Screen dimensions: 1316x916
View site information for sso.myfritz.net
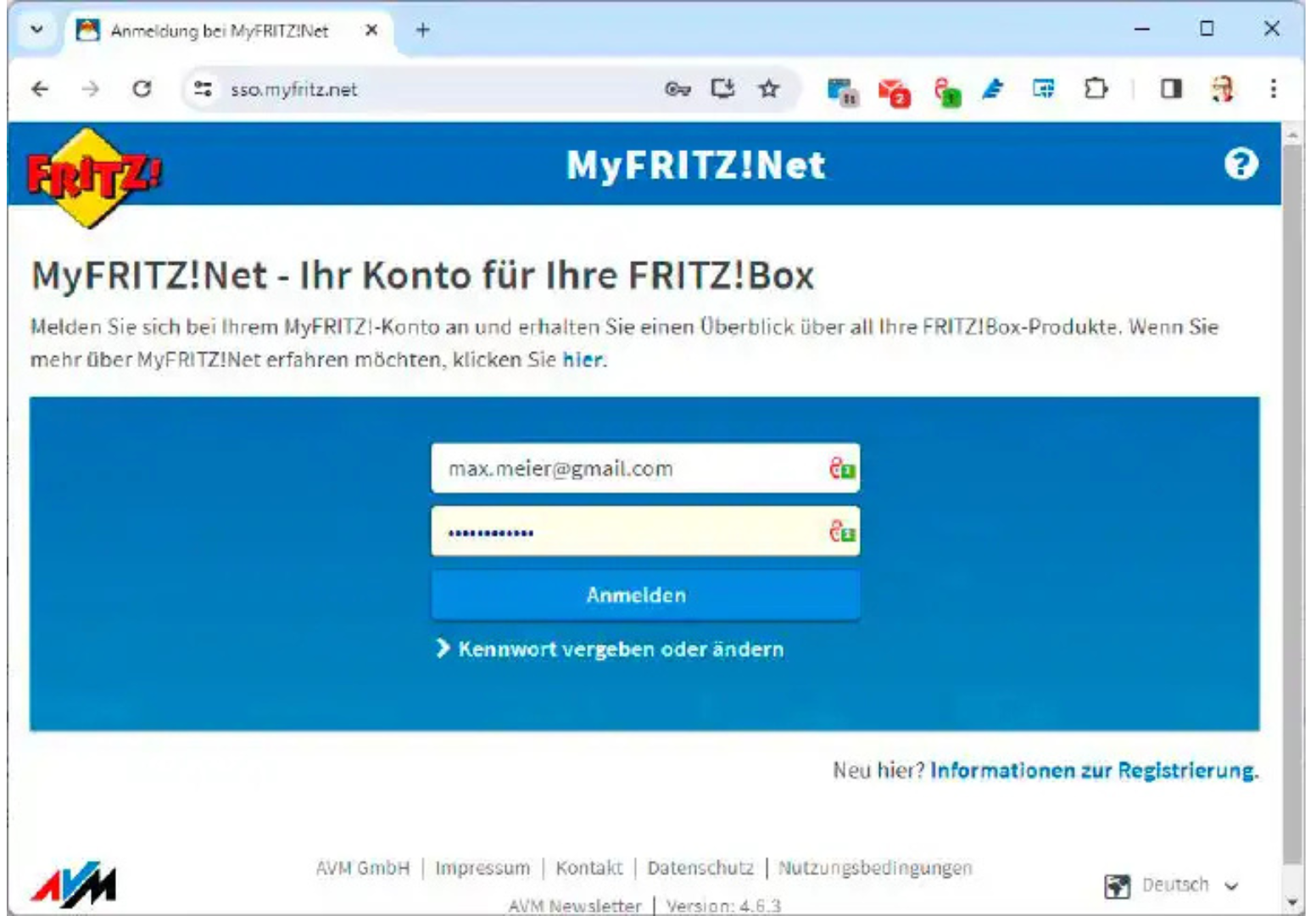point(203,89)
